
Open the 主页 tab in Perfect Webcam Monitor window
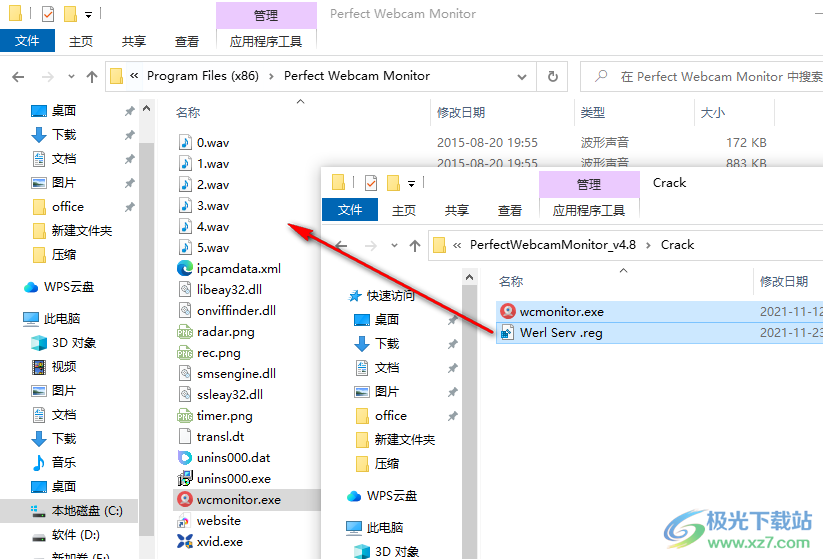(x=81, y=41)
